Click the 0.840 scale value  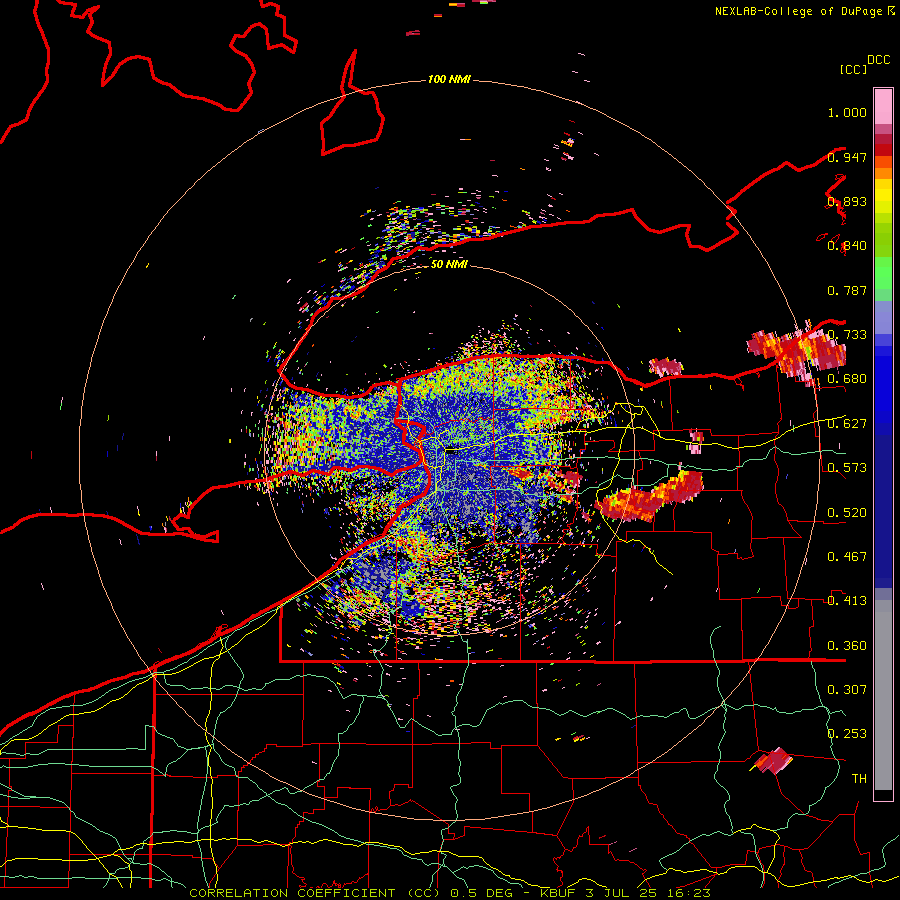847,246
